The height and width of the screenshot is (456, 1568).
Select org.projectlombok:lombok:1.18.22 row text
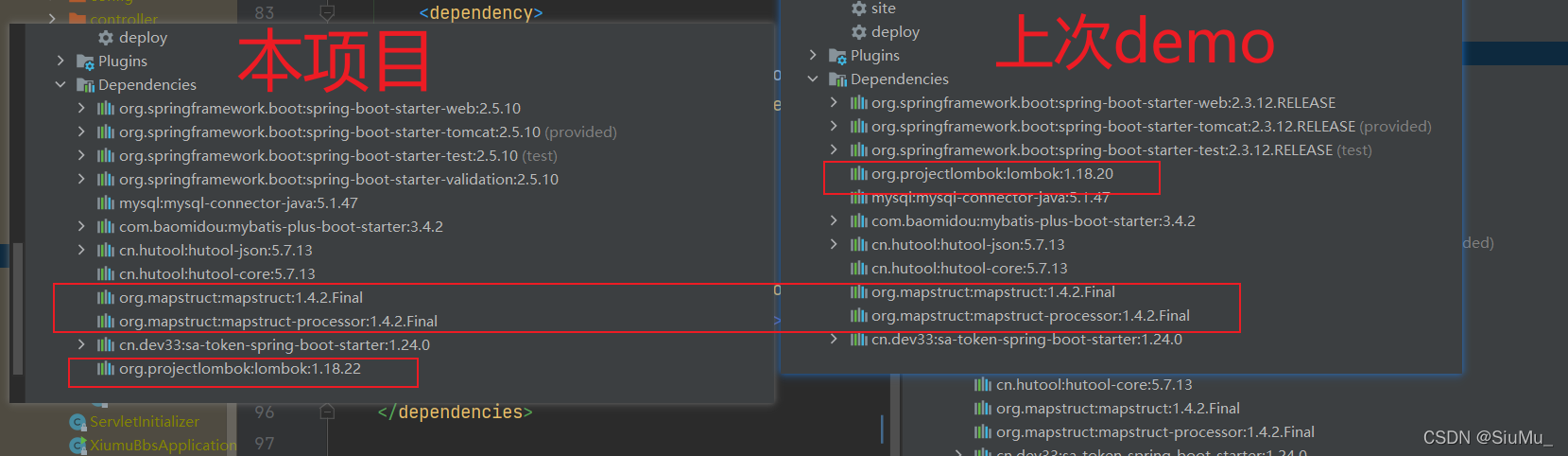pos(240,369)
